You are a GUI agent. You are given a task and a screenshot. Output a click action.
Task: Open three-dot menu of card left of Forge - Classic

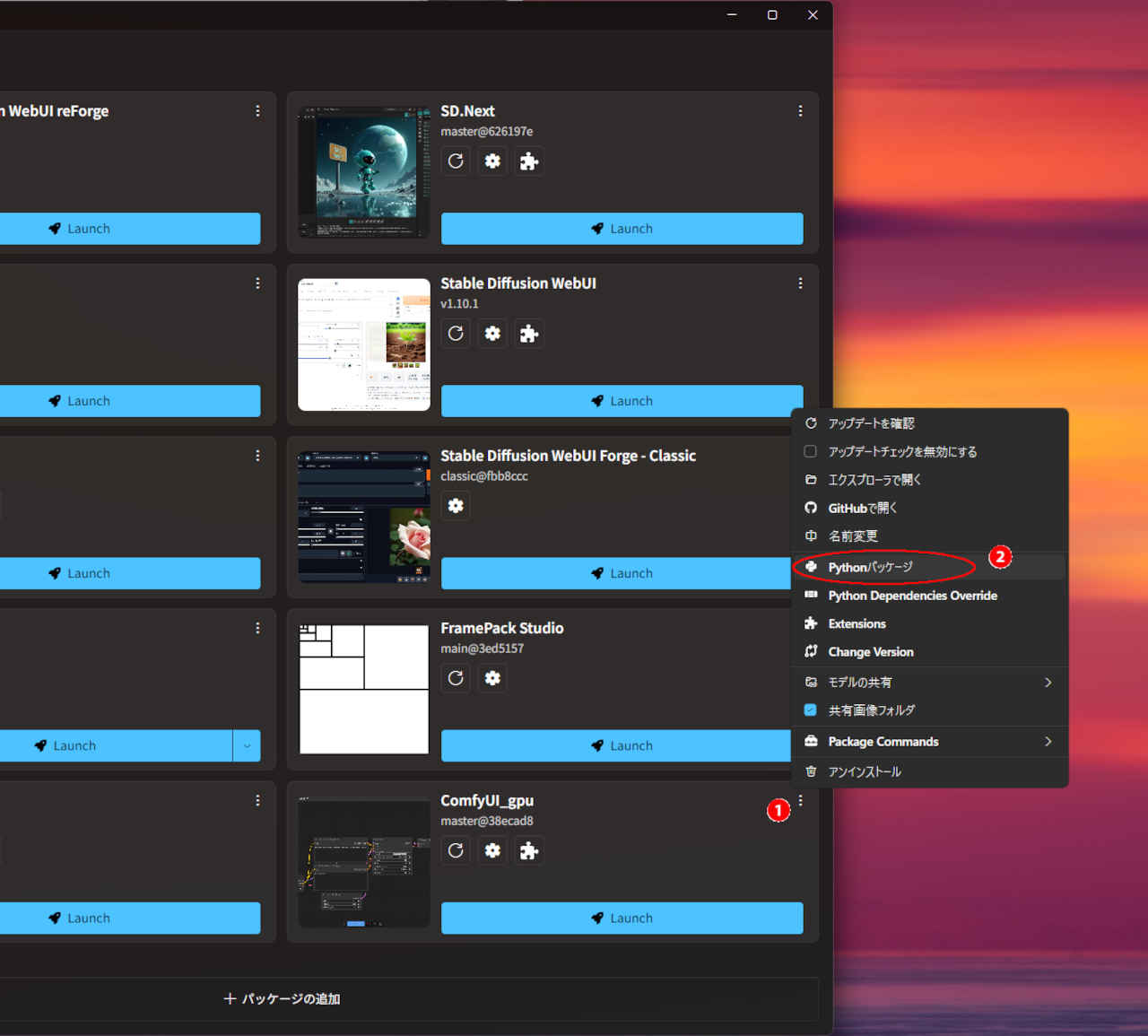[257, 456]
